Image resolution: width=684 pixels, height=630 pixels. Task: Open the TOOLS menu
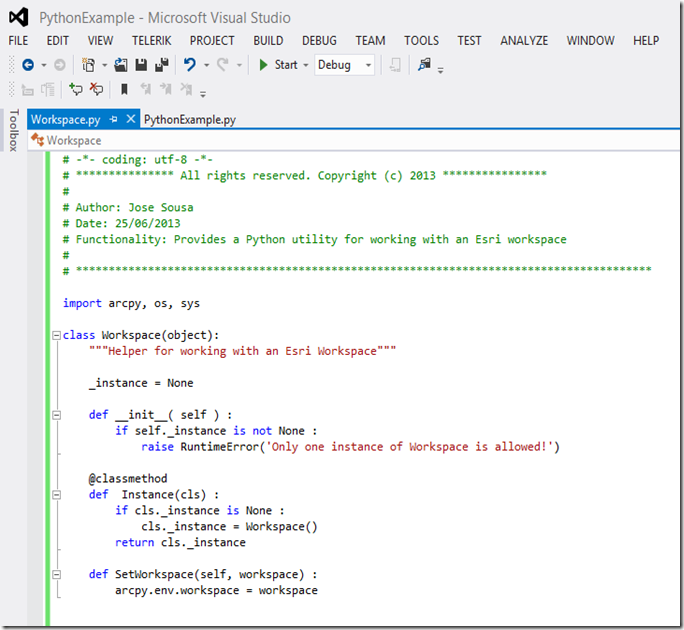(421, 41)
